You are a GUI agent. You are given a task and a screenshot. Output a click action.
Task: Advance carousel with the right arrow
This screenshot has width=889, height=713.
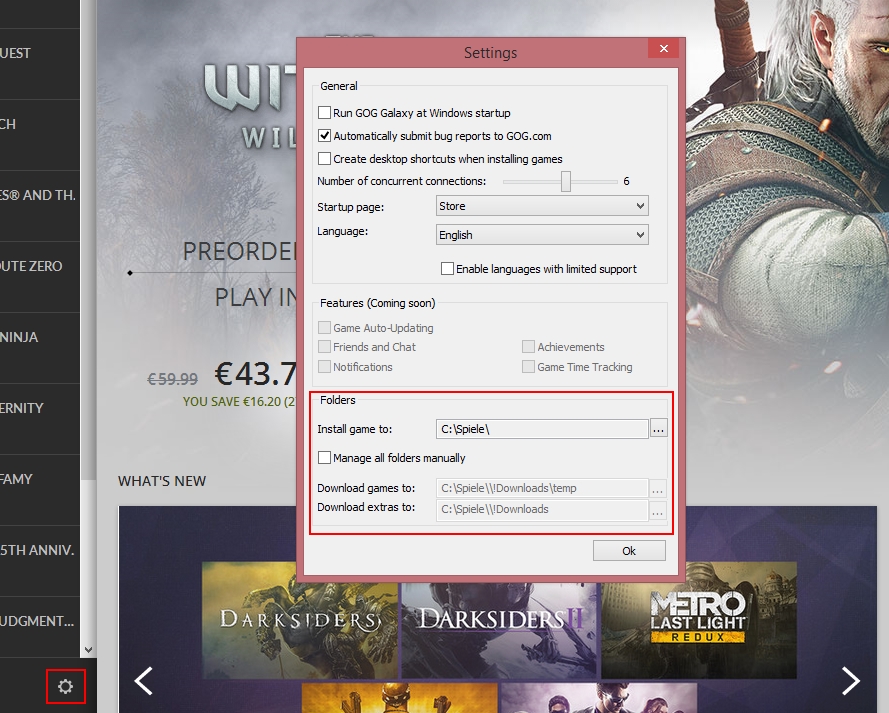coord(850,681)
